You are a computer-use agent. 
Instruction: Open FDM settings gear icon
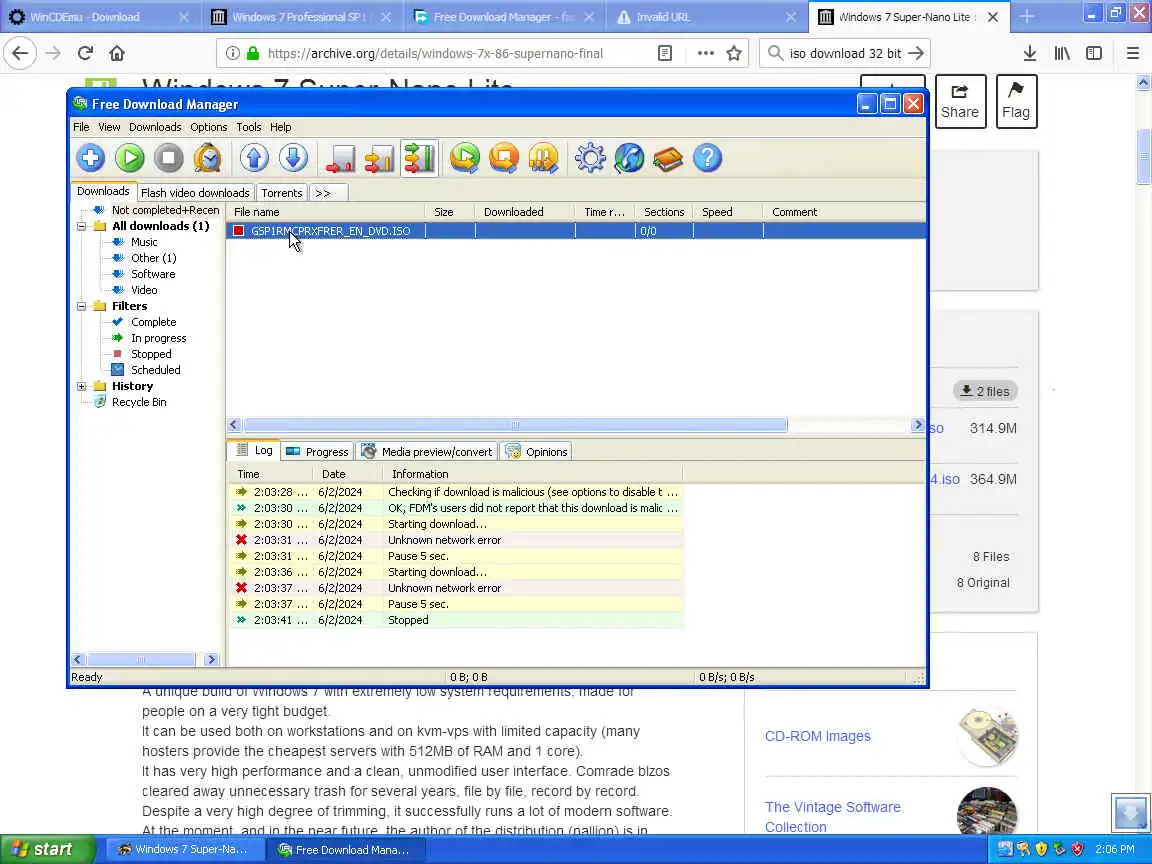tap(590, 158)
